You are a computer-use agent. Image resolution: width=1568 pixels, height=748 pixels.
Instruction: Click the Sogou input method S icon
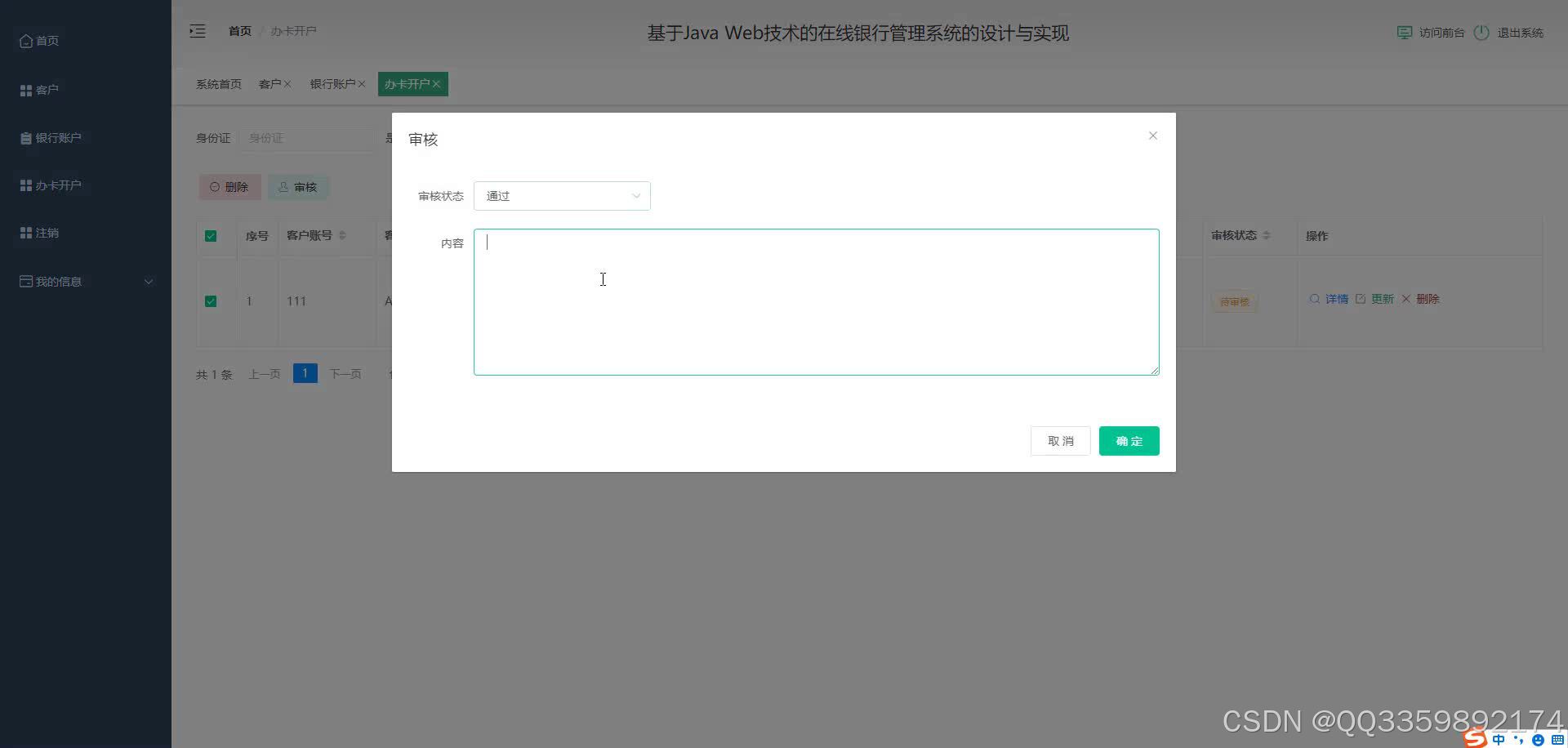(x=1475, y=738)
